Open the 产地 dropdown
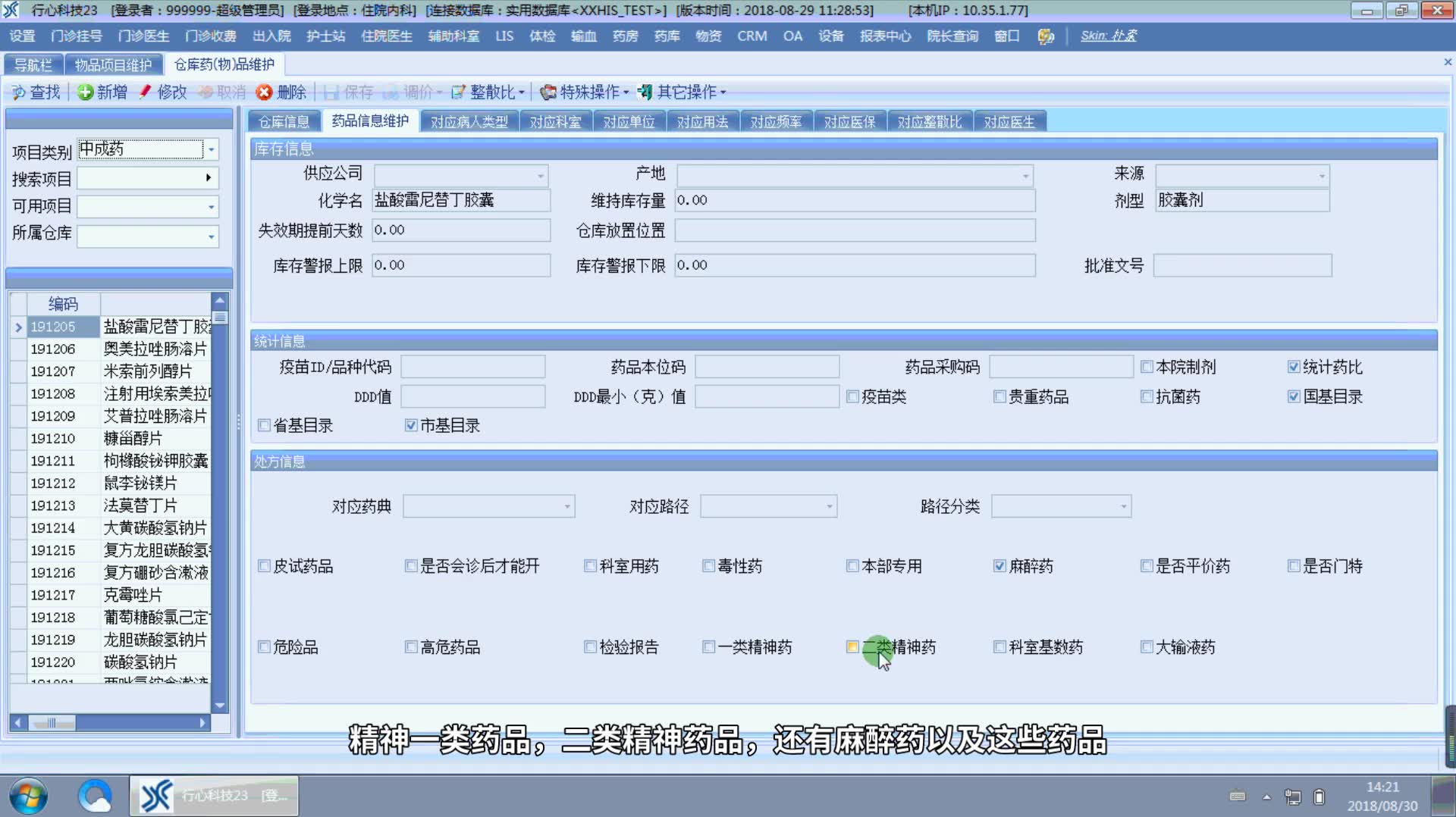This screenshot has height=817, width=1456. point(1025,177)
